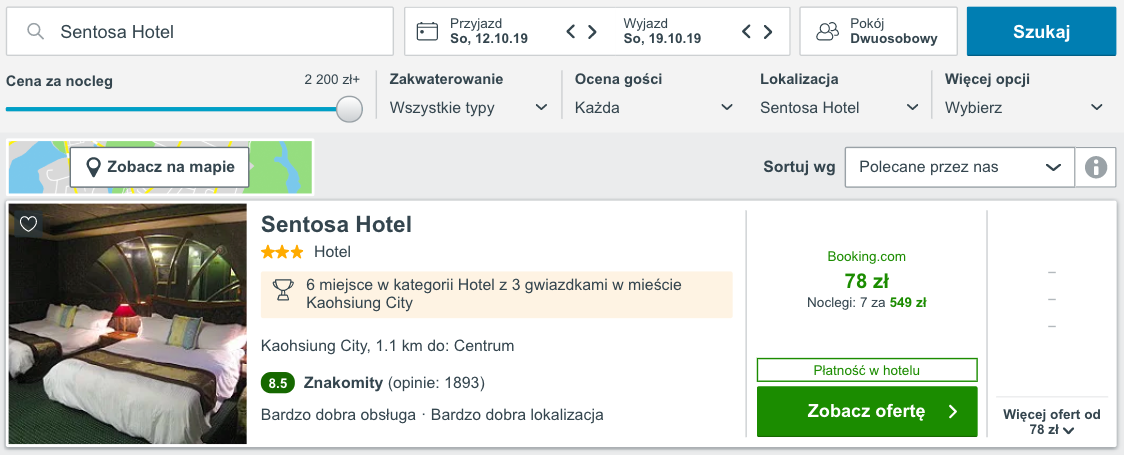Open the Lokalizacja dropdown

839,107
